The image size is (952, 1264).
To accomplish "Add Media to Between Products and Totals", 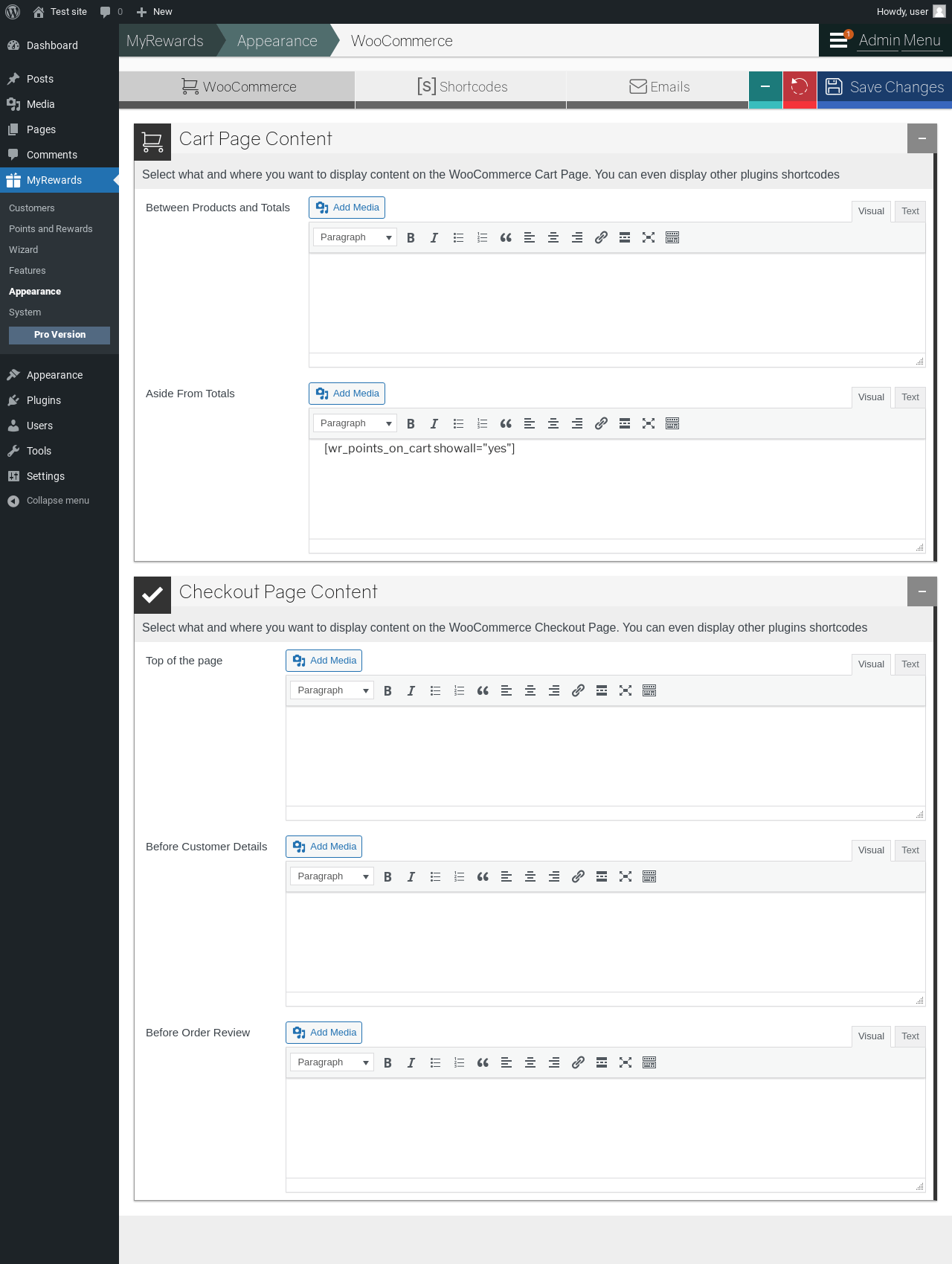I will (347, 208).
